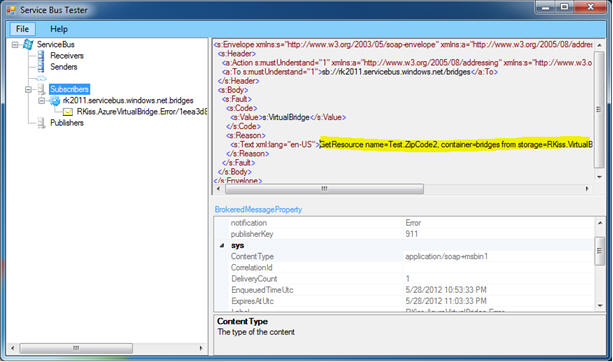Click the envelope icon of RKiss.AzureVirtualBridge.Error message
The width and height of the screenshot is (613, 362).
pyautogui.click(x=68, y=112)
